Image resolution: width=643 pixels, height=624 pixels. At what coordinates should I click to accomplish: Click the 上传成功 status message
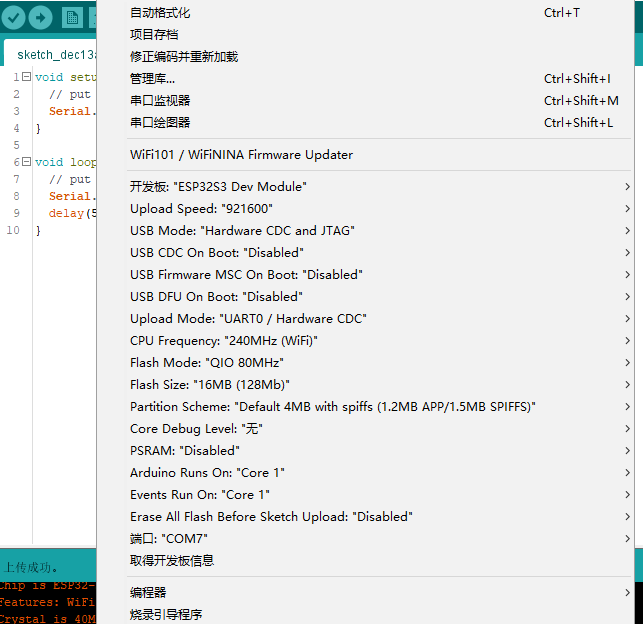point(31,567)
